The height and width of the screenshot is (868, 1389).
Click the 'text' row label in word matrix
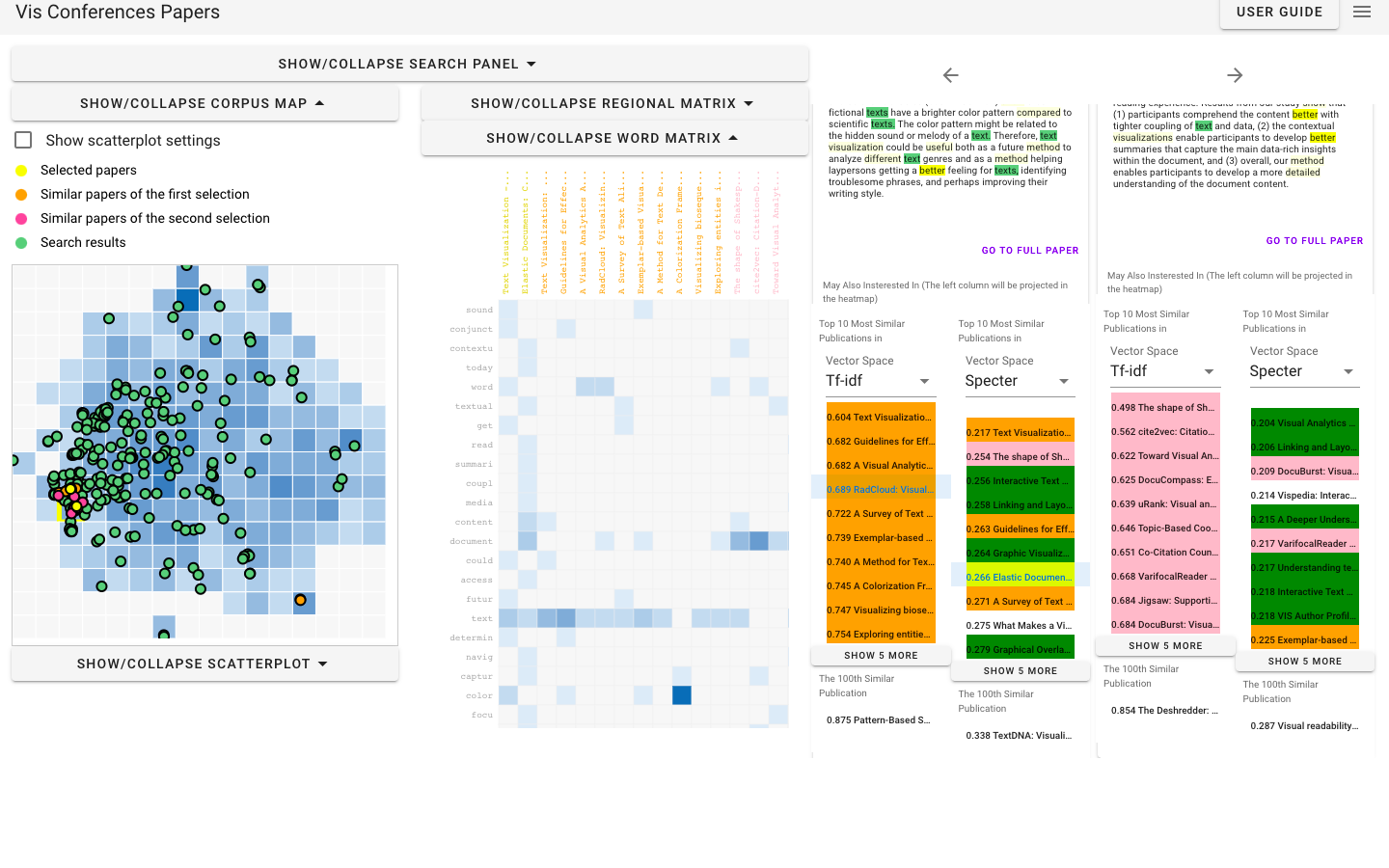coord(481,619)
